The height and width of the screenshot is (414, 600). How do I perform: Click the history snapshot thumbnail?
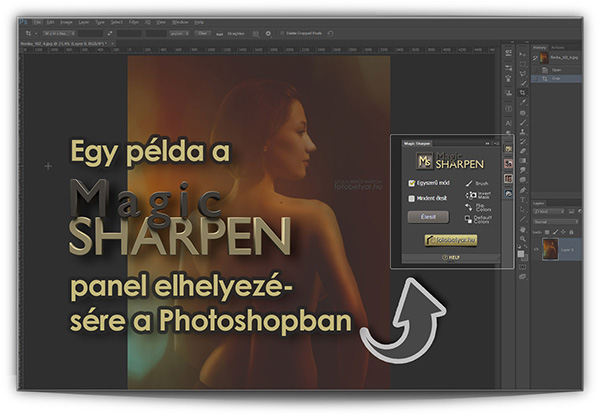click(544, 58)
